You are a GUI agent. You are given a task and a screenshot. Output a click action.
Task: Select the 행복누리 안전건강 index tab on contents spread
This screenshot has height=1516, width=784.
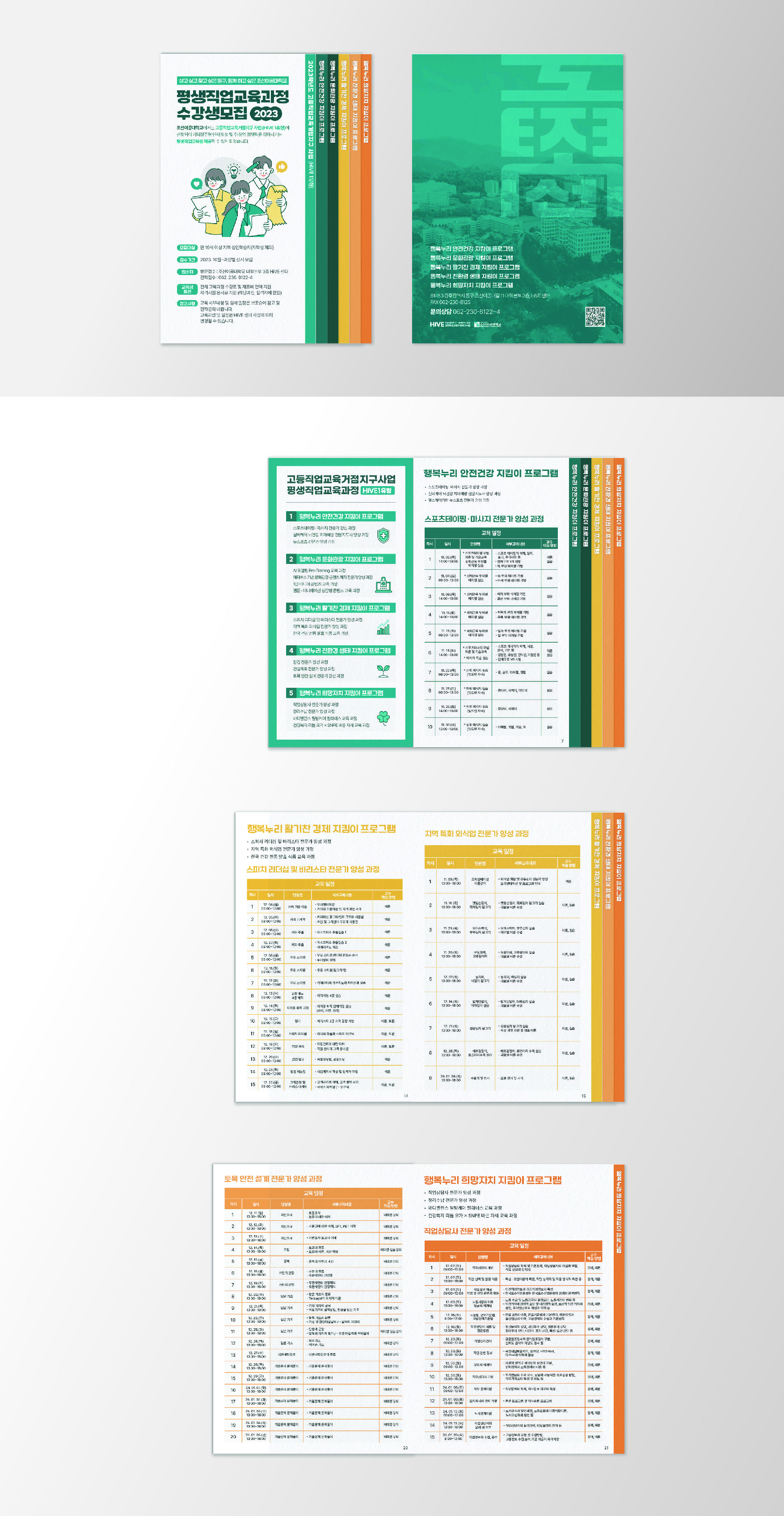tap(575, 603)
